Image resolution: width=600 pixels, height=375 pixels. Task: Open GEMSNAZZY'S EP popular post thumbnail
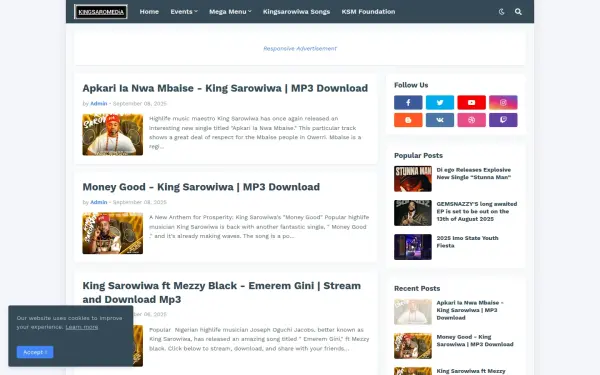tap(413, 213)
